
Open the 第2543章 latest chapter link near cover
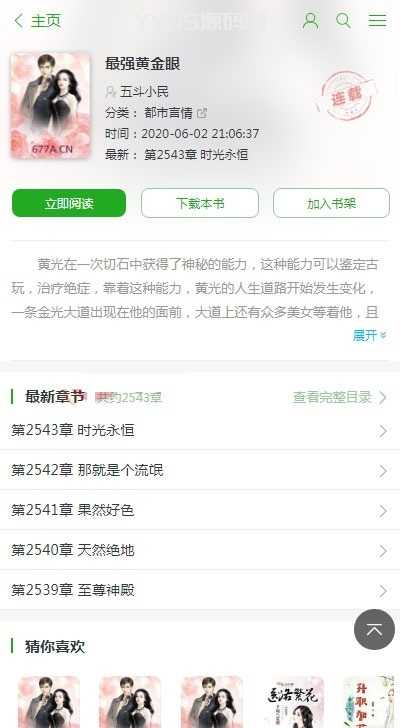tap(196, 155)
